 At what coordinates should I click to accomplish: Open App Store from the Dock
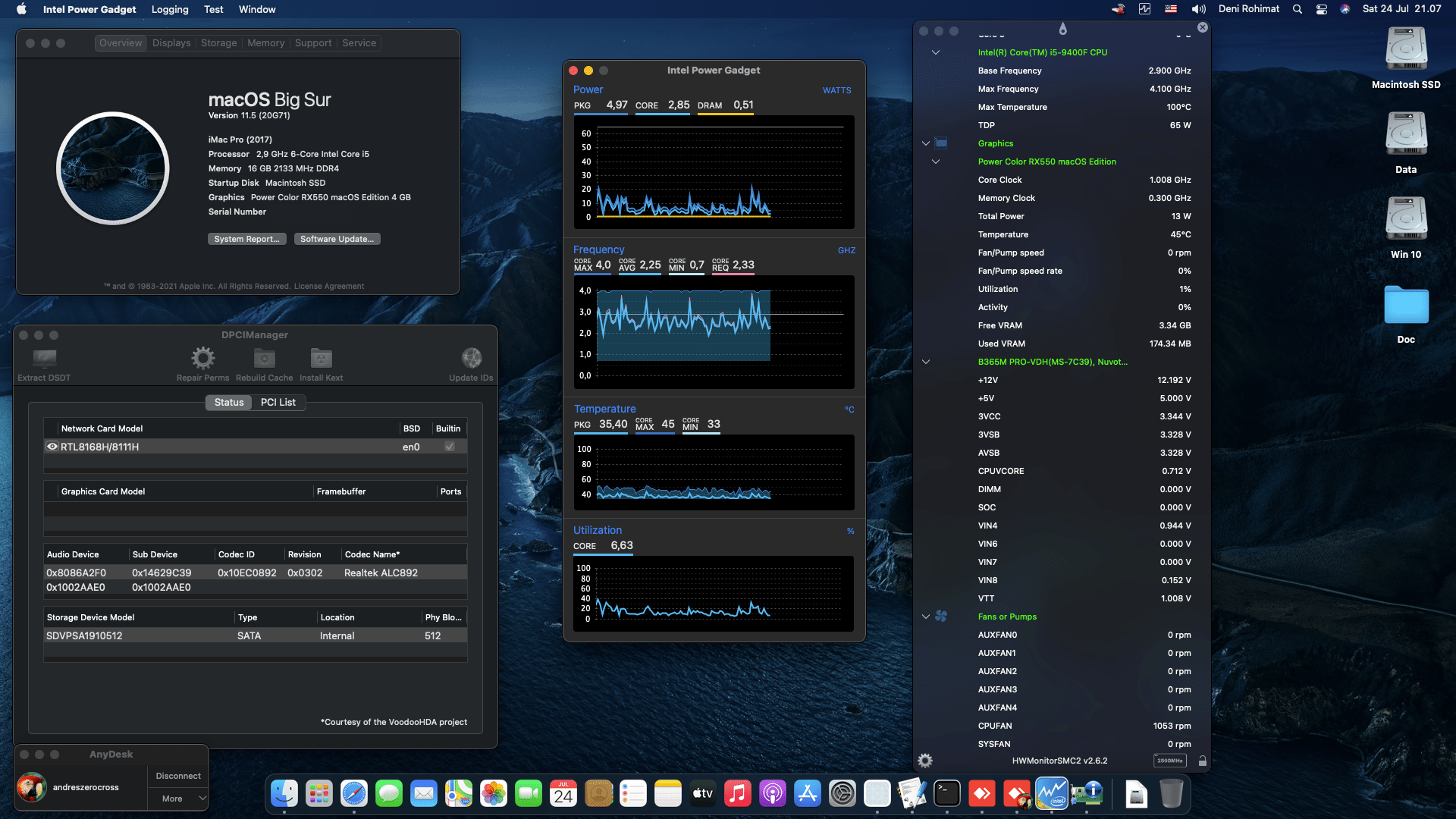point(808,794)
